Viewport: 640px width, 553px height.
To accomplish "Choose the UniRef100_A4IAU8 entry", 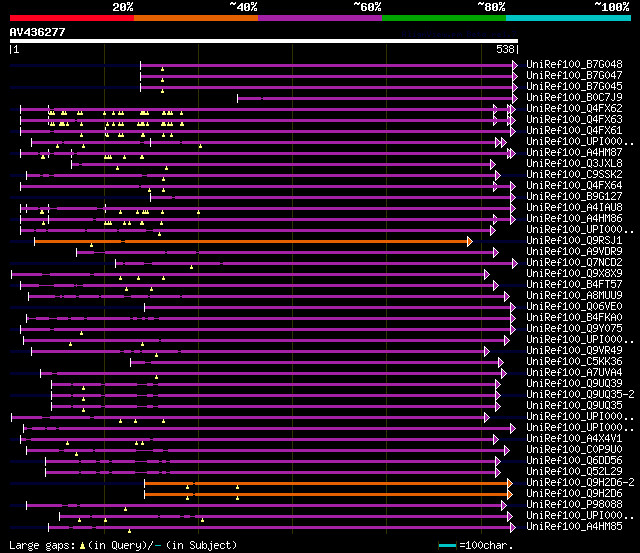I will point(574,208).
